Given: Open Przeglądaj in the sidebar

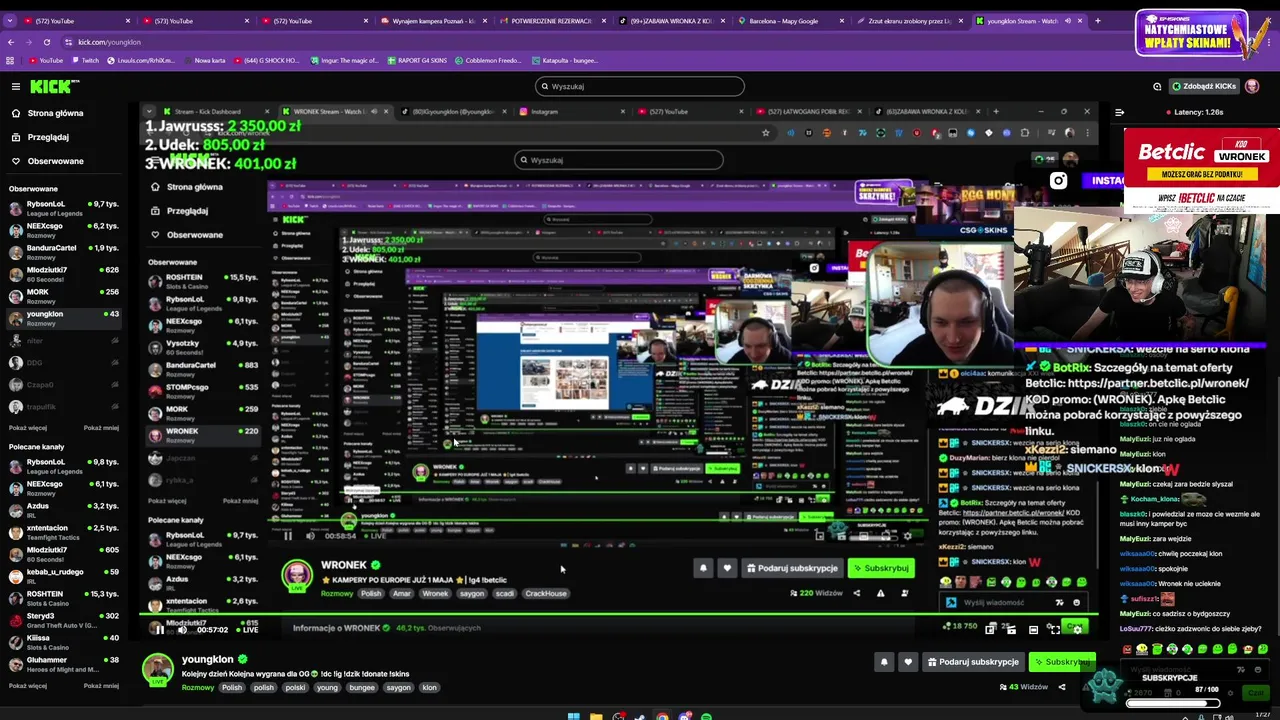Looking at the screenshot, I should coord(48,137).
